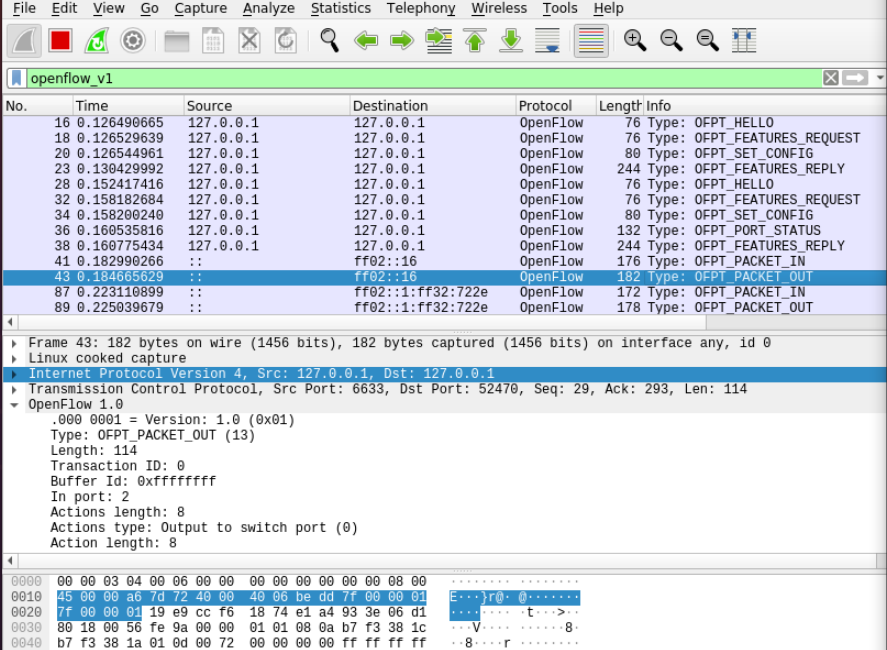The image size is (887, 650).
Task: Open the Analyze menu
Action: 269,8
